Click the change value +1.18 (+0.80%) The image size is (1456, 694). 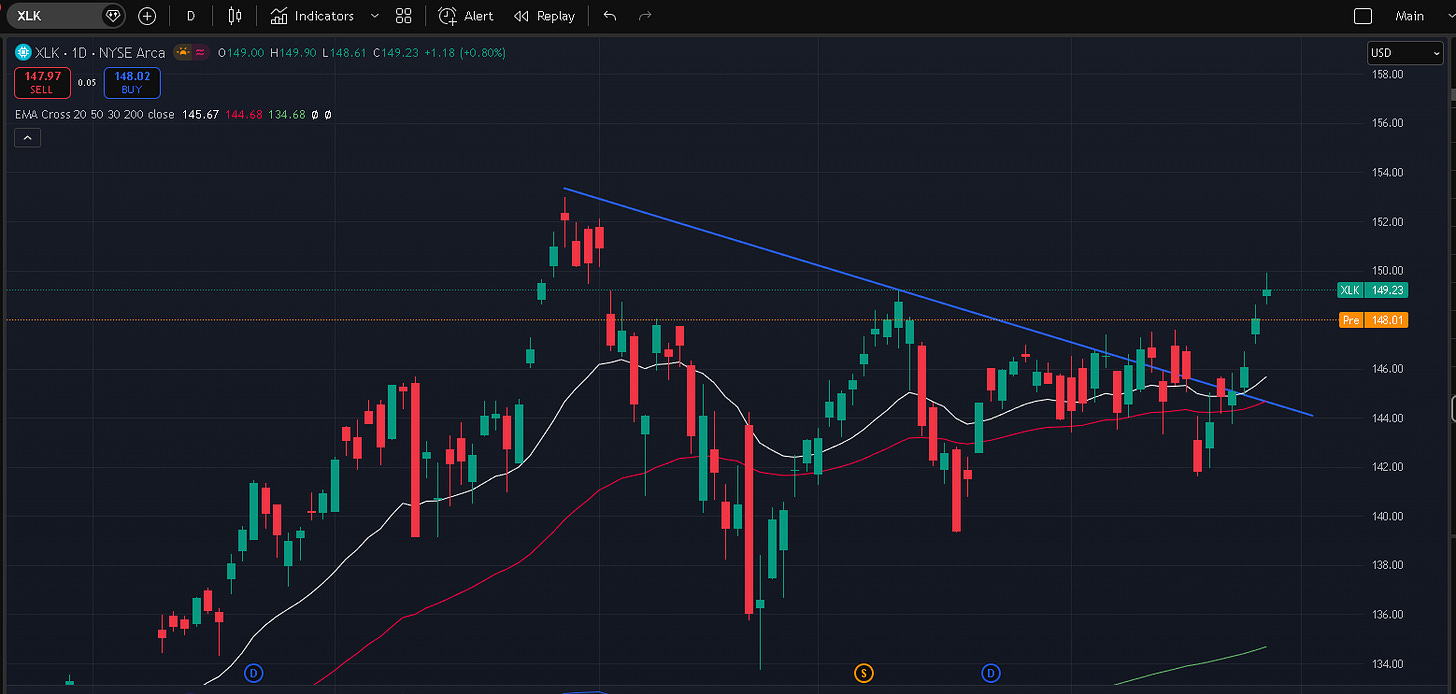466,53
